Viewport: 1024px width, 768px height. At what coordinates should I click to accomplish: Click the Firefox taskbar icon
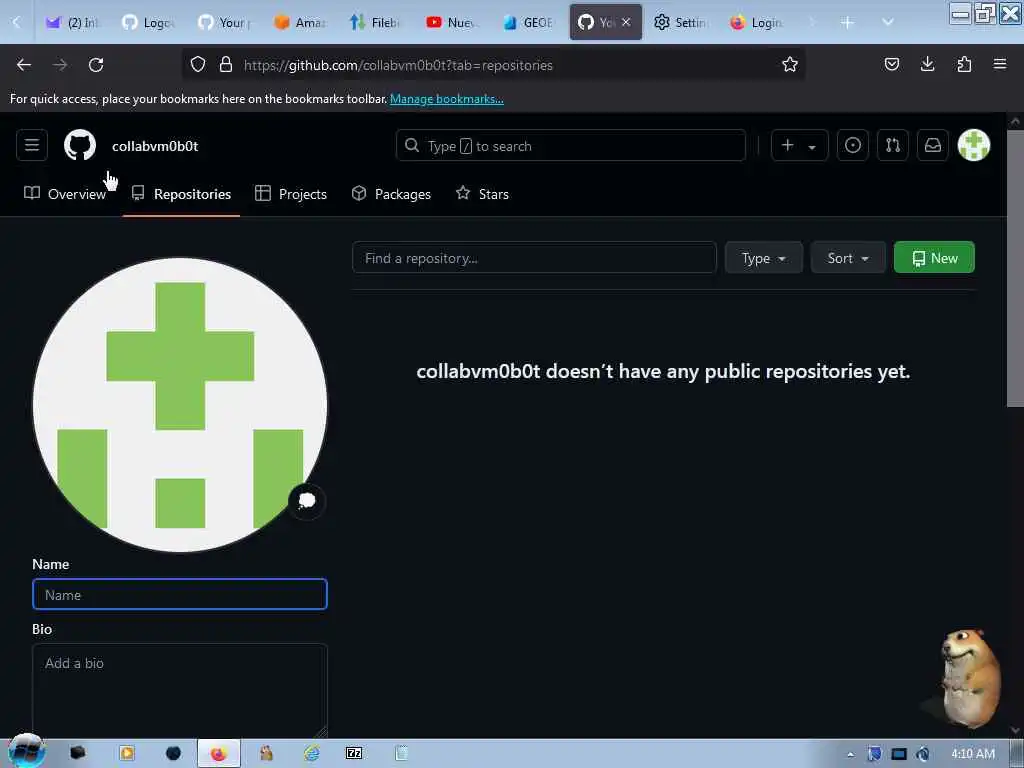(x=218, y=754)
